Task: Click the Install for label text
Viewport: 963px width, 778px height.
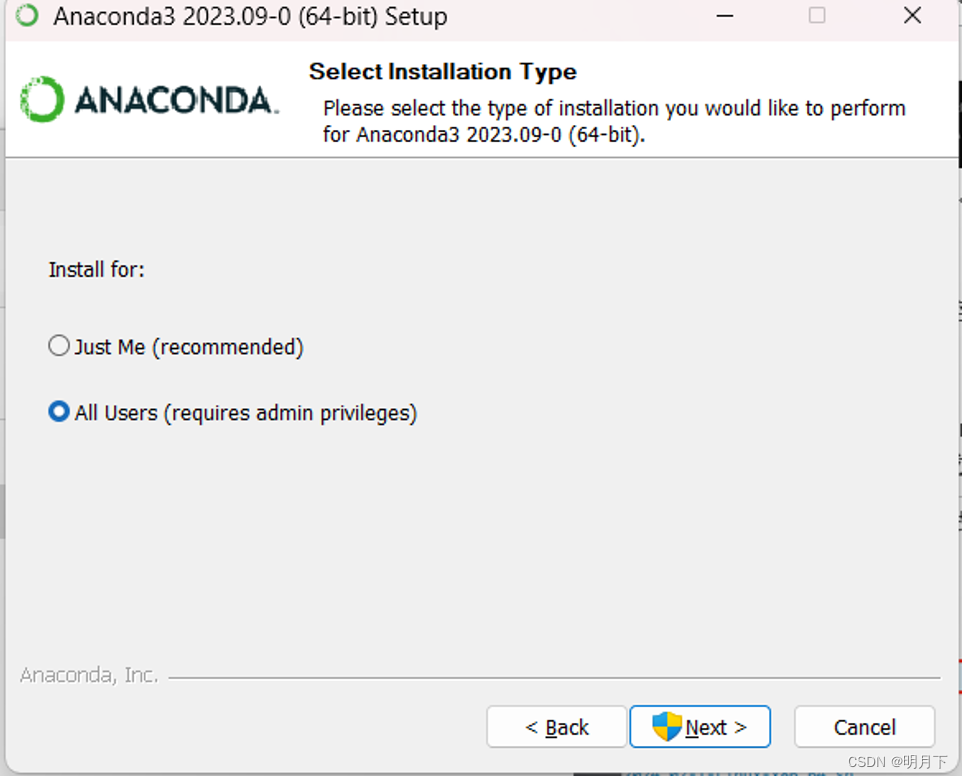Action: (96, 269)
